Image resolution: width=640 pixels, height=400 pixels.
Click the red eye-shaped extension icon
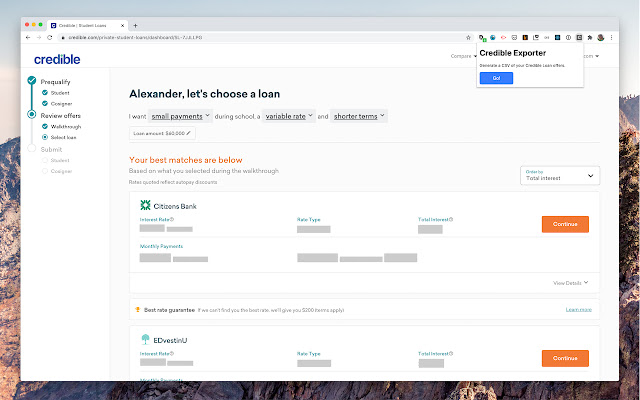[x=503, y=38]
